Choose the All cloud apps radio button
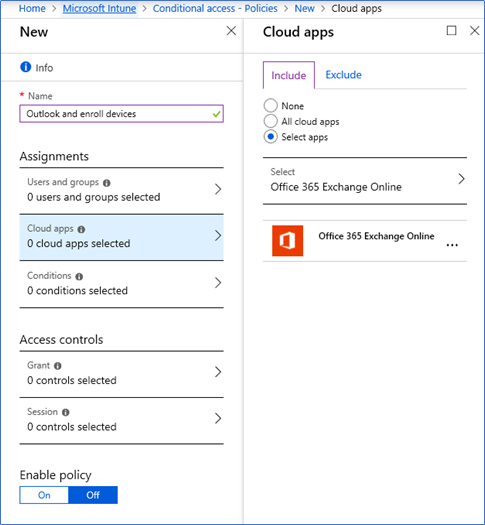Image resolution: width=485 pixels, height=525 pixels. click(270, 121)
